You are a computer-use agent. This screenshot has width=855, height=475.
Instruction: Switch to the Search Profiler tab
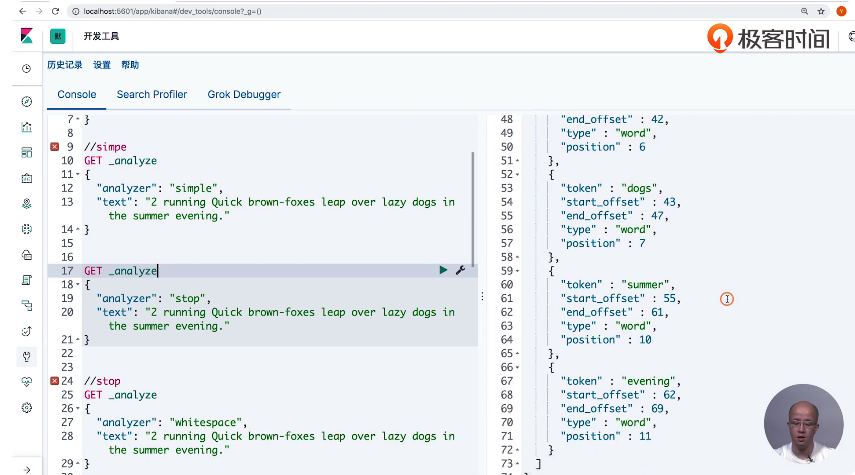pos(152,95)
